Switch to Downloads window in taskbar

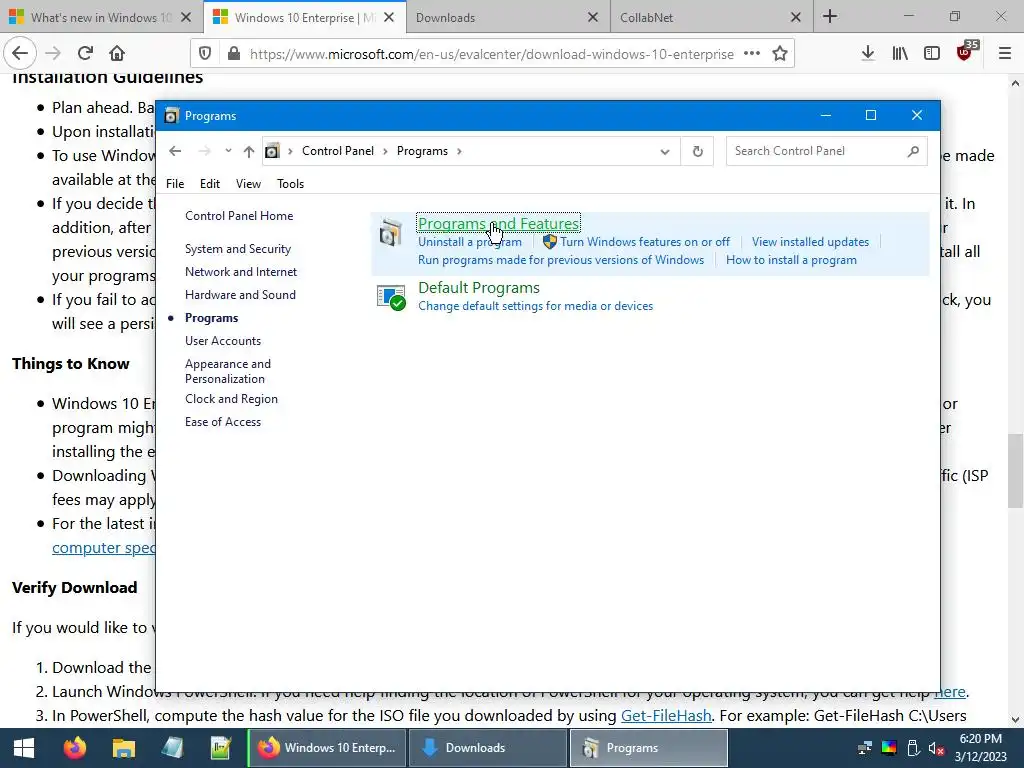coord(488,748)
